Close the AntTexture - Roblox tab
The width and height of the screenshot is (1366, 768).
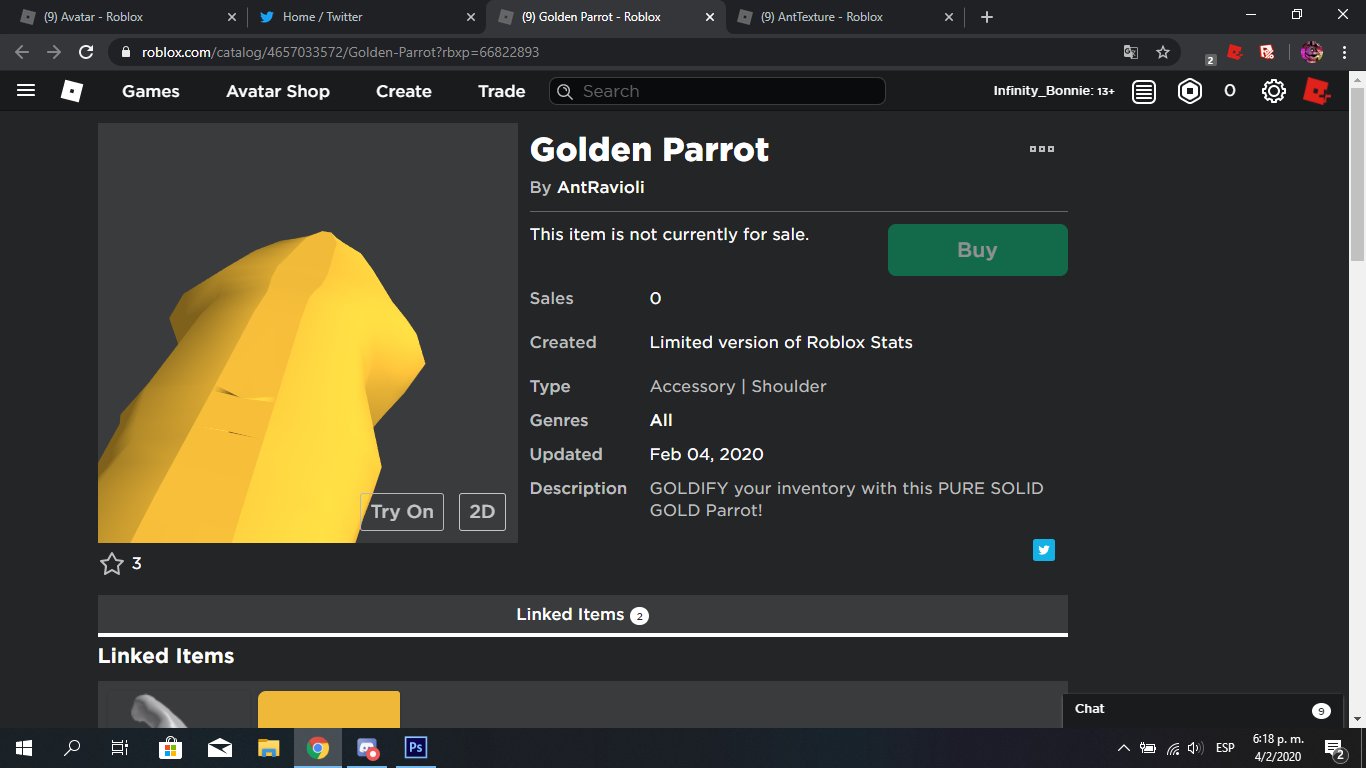(947, 17)
